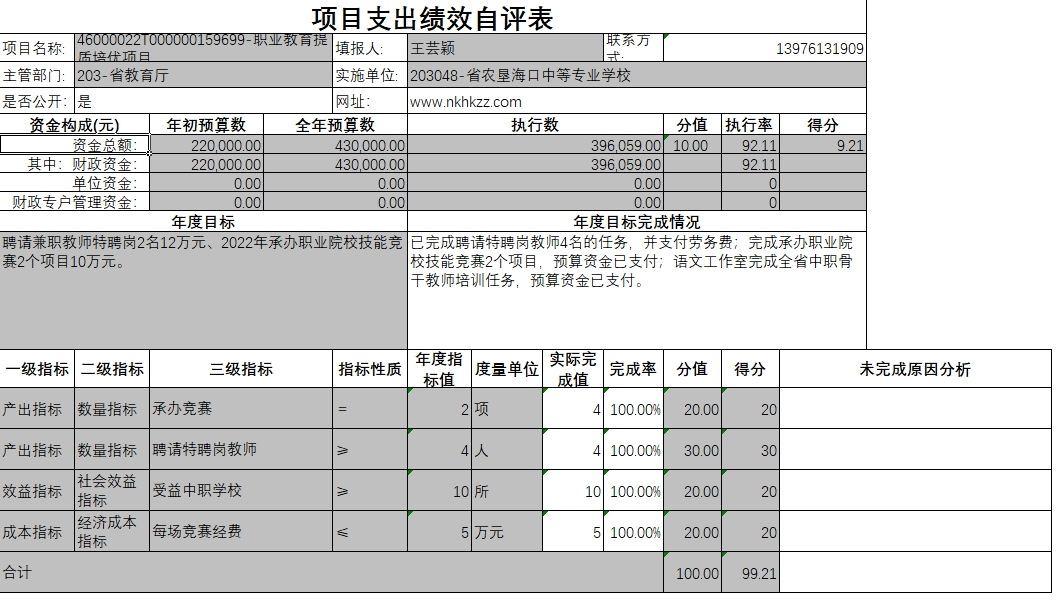Click the 全年预算数 column header

coord(336,125)
